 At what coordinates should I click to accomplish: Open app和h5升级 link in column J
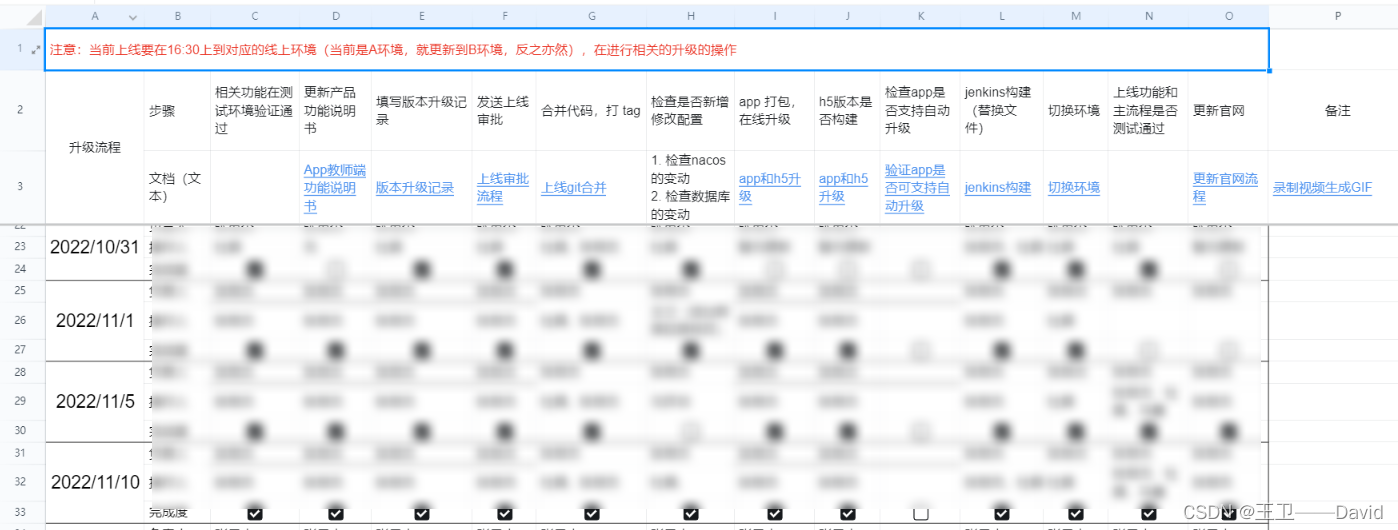coord(844,188)
